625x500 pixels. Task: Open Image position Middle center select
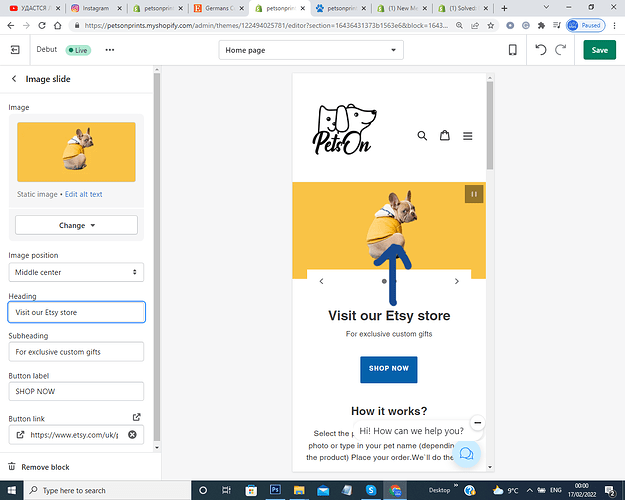point(76,272)
